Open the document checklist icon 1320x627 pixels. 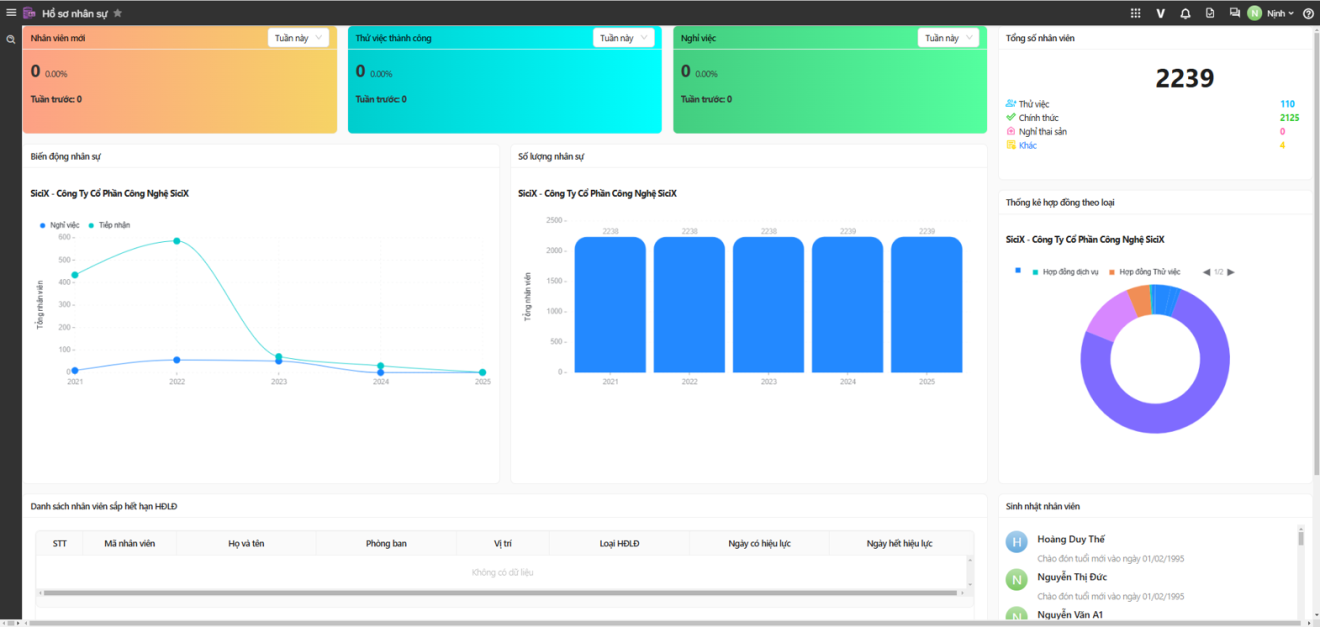click(x=1210, y=13)
